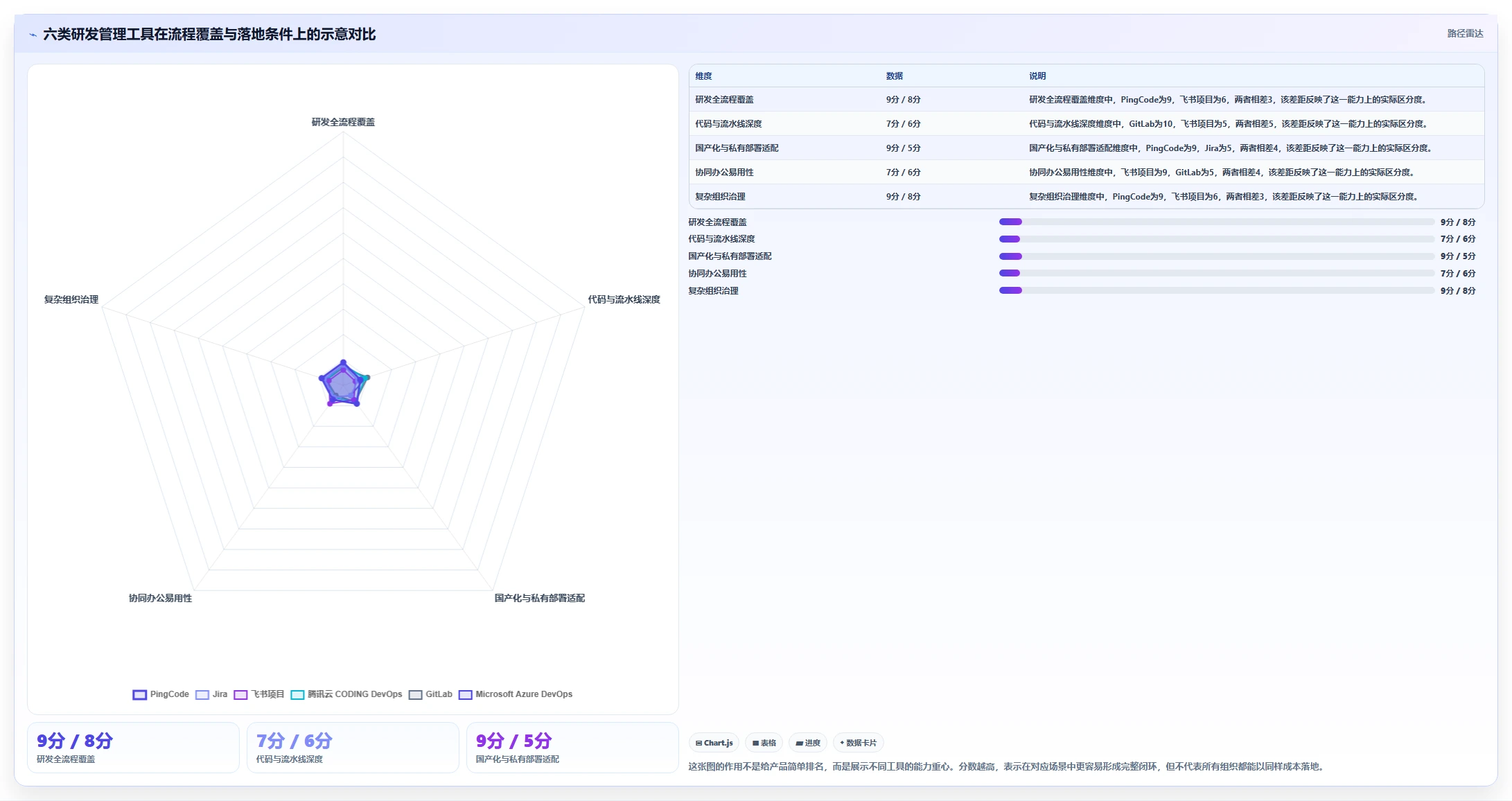Click the 说明 column header

click(x=1037, y=76)
